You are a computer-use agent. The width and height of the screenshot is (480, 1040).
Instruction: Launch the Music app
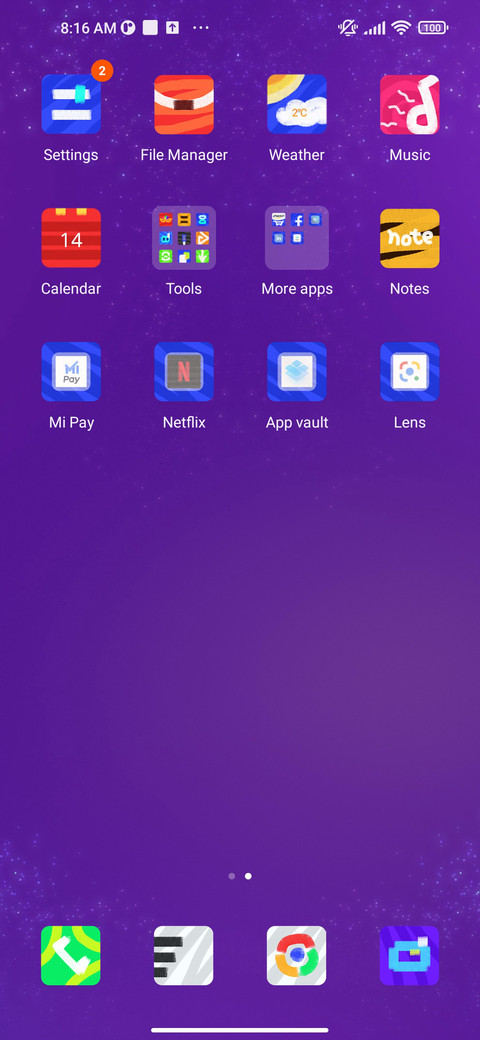coord(409,104)
